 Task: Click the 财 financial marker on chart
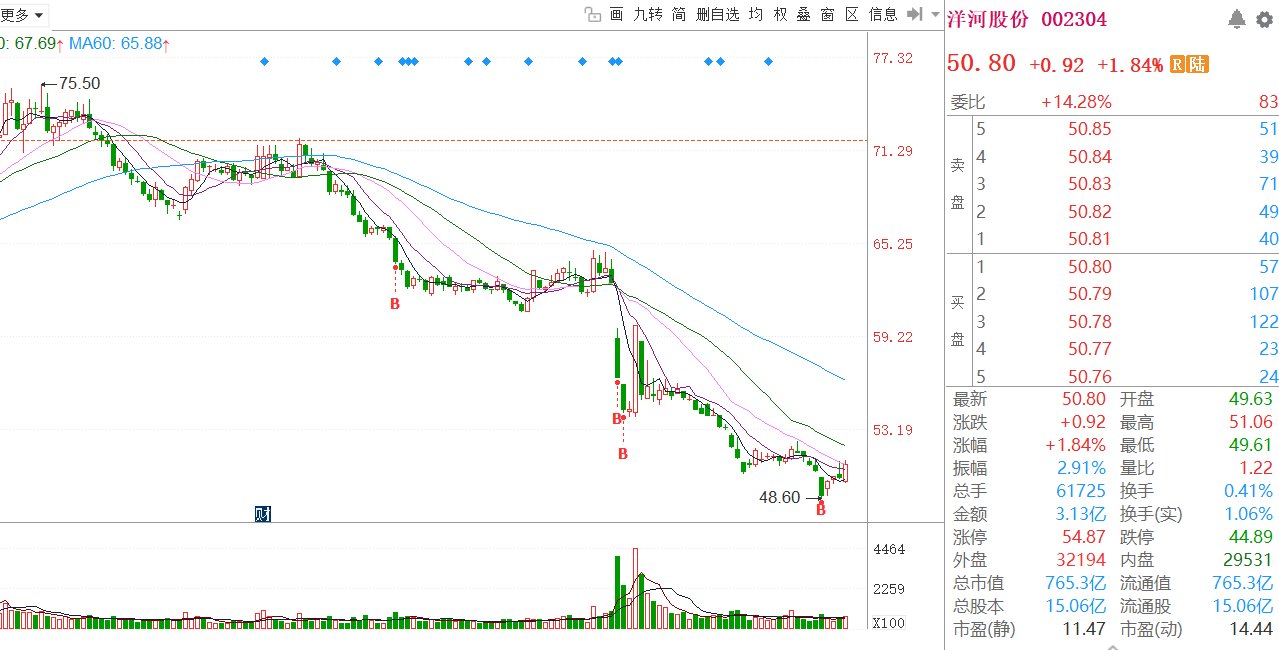(x=263, y=514)
